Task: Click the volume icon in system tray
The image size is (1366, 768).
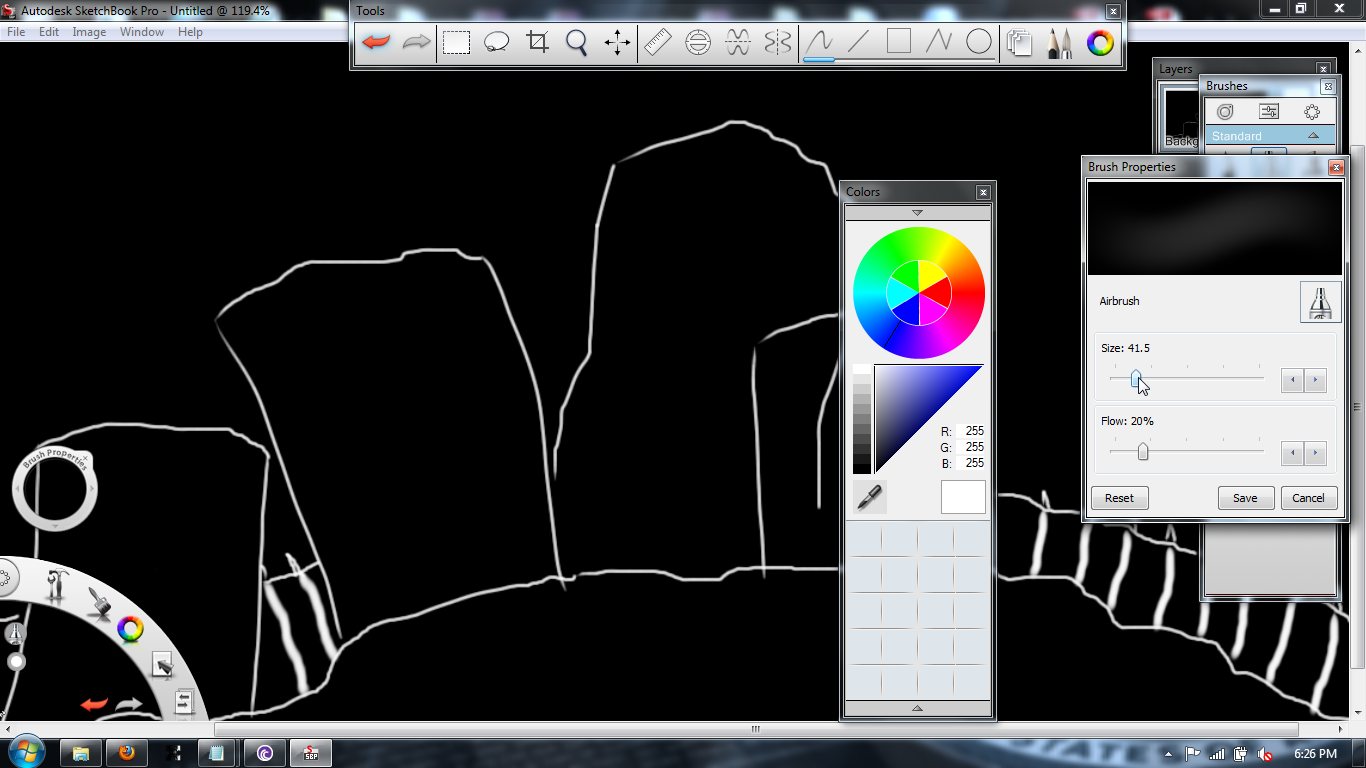Action: [x=1265, y=754]
